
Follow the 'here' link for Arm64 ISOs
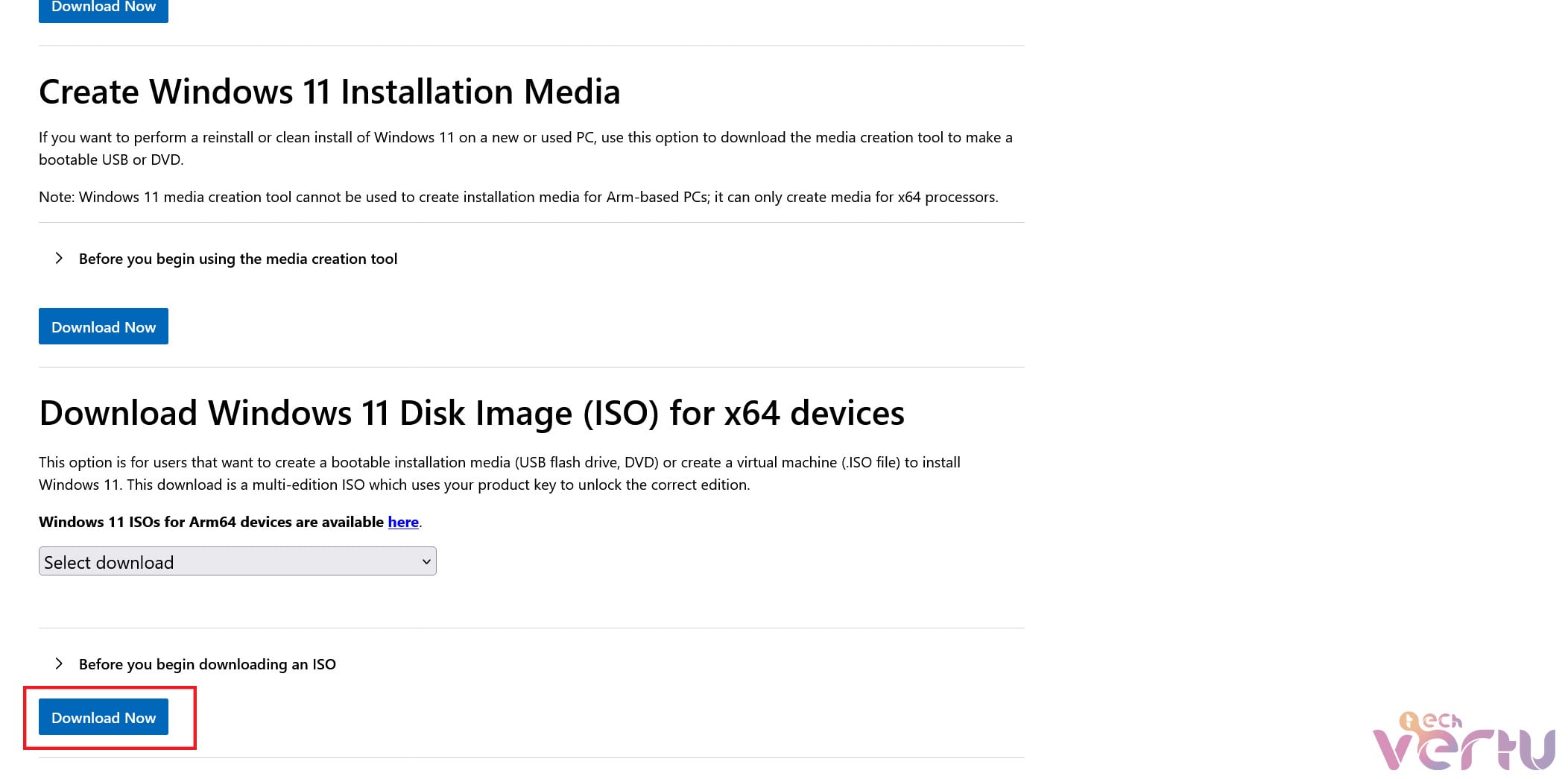tap(403, 522)
